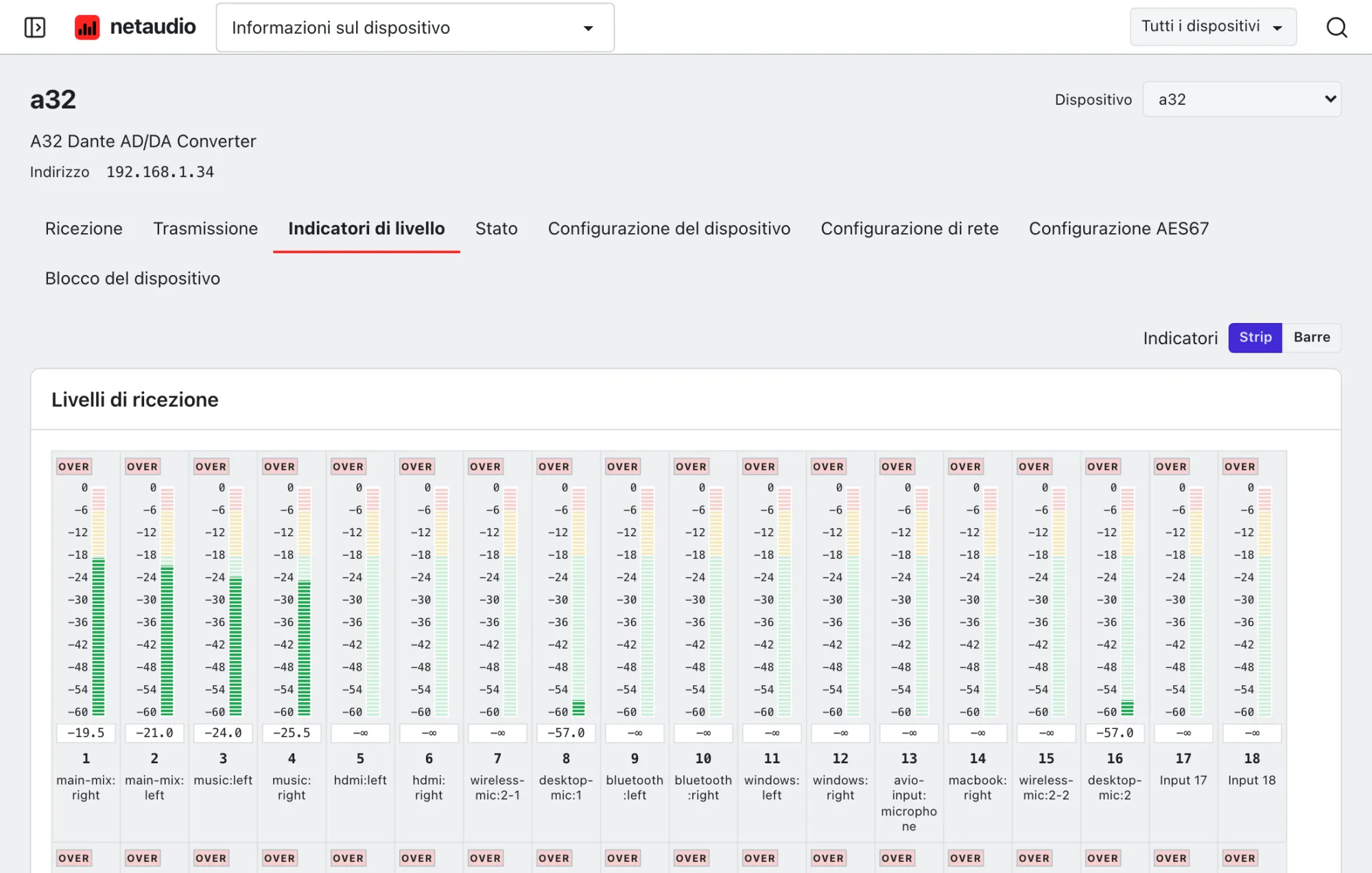
Task: Select the Strip indicator mode
Action: 1255,337
